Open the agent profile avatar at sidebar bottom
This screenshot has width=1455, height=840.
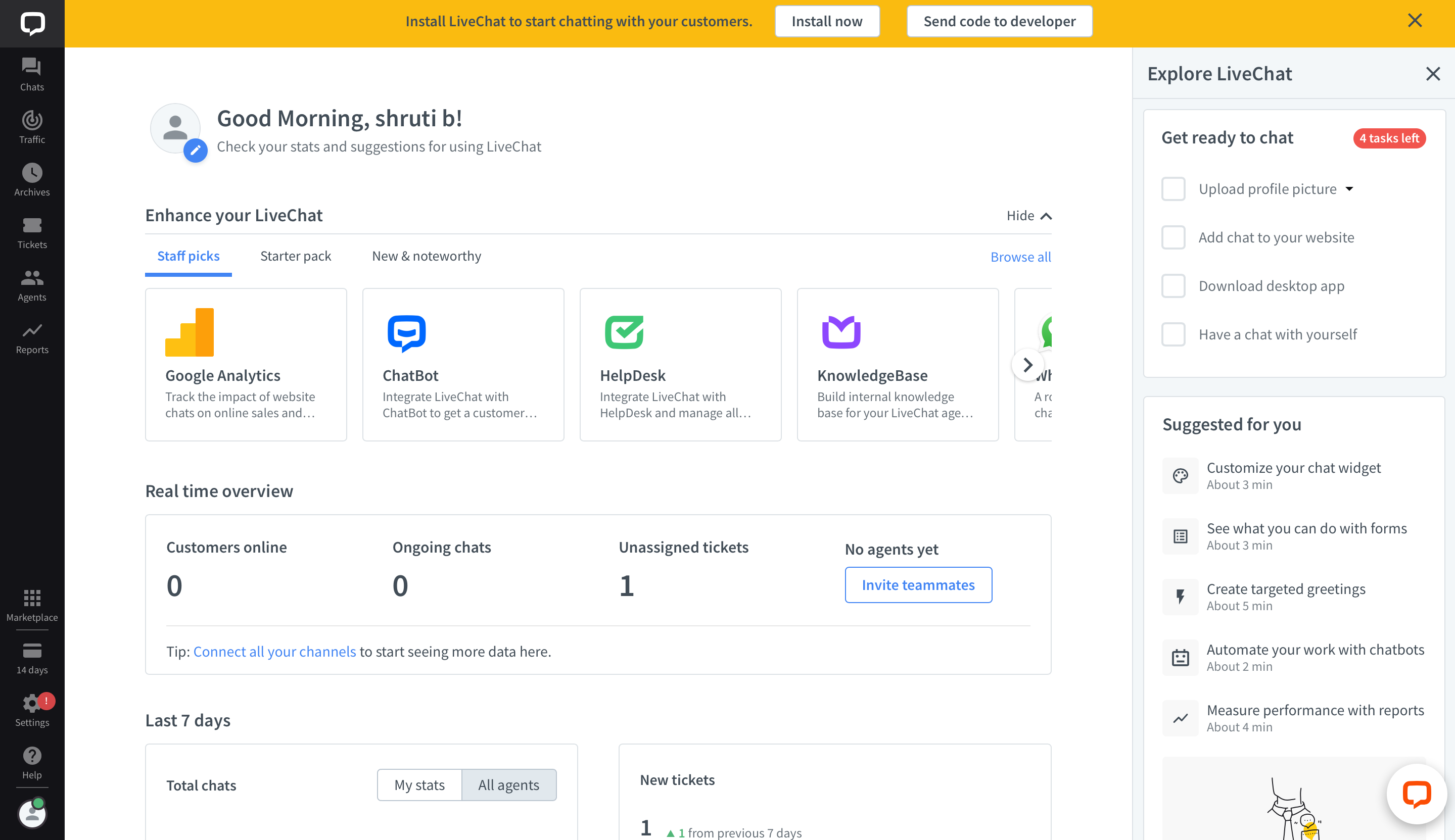coord(32,813)
